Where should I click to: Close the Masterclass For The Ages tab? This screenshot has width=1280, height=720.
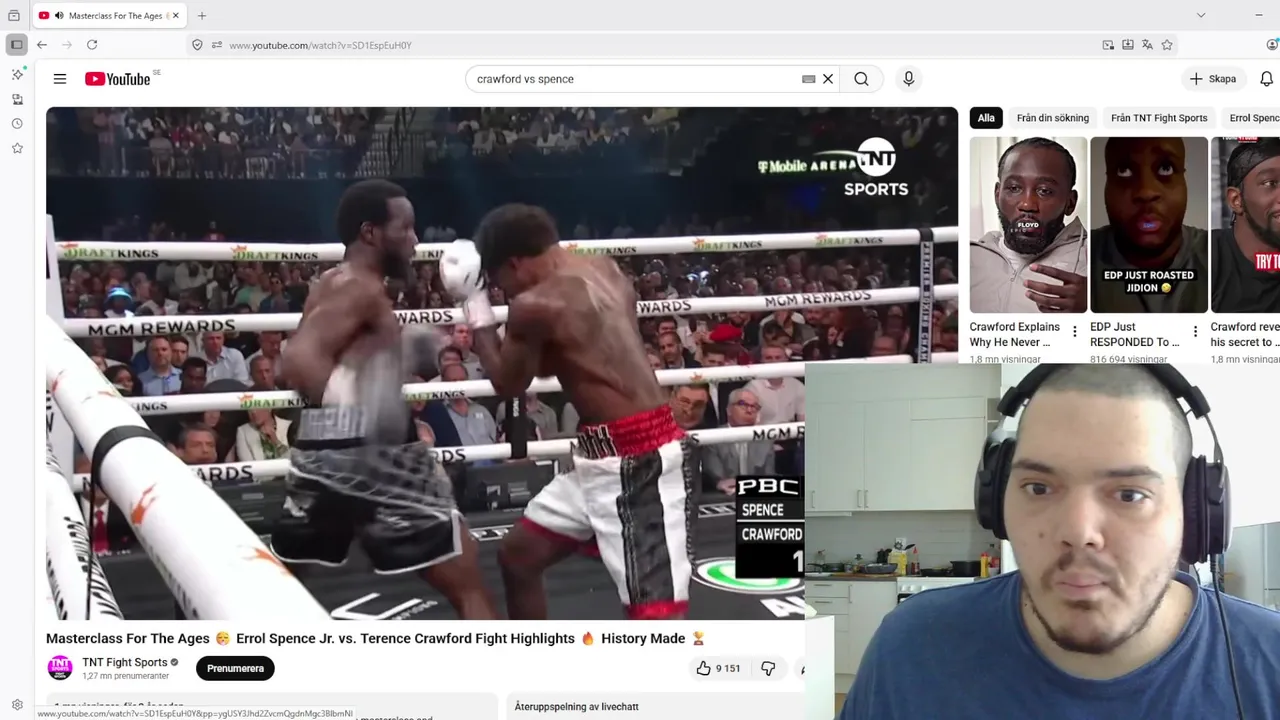click(176, 15)
